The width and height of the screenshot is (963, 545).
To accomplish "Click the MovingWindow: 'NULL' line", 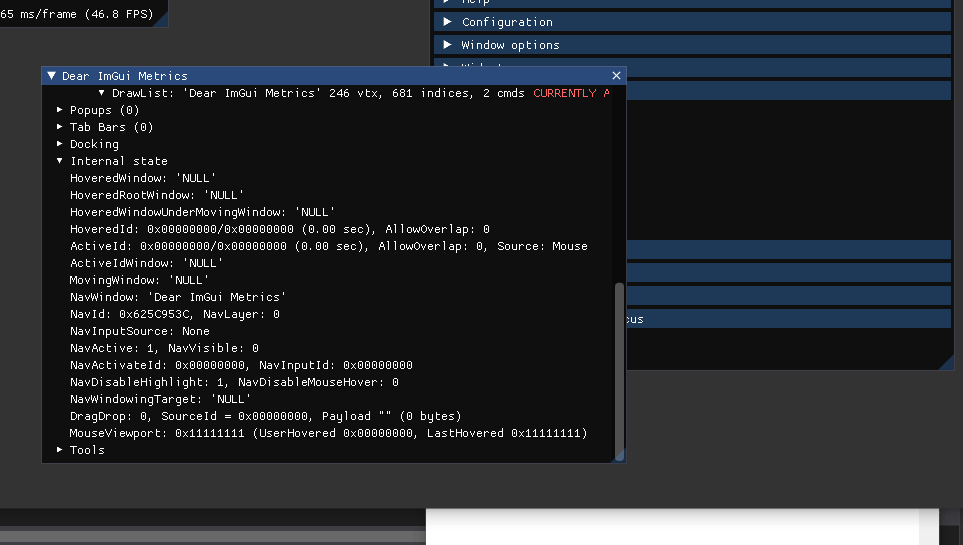I will click(x=139, y=280).
